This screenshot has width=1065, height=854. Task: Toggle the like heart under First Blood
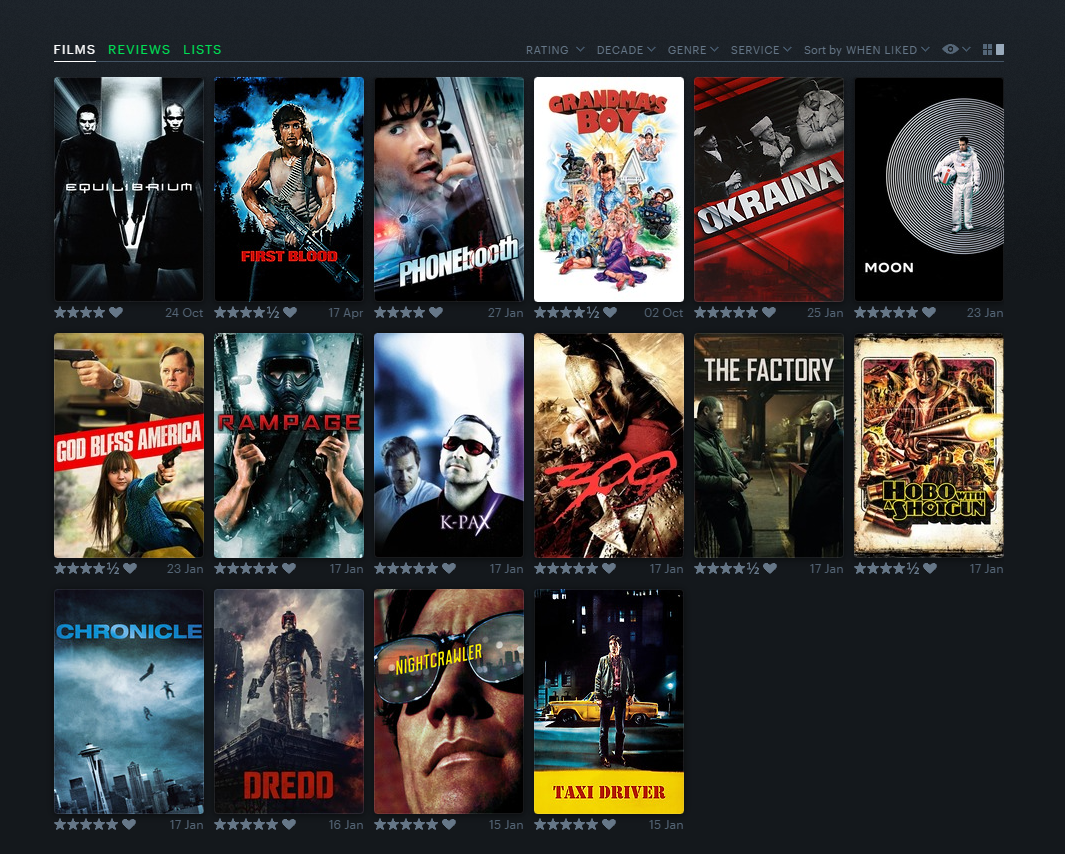click(290, 313)
